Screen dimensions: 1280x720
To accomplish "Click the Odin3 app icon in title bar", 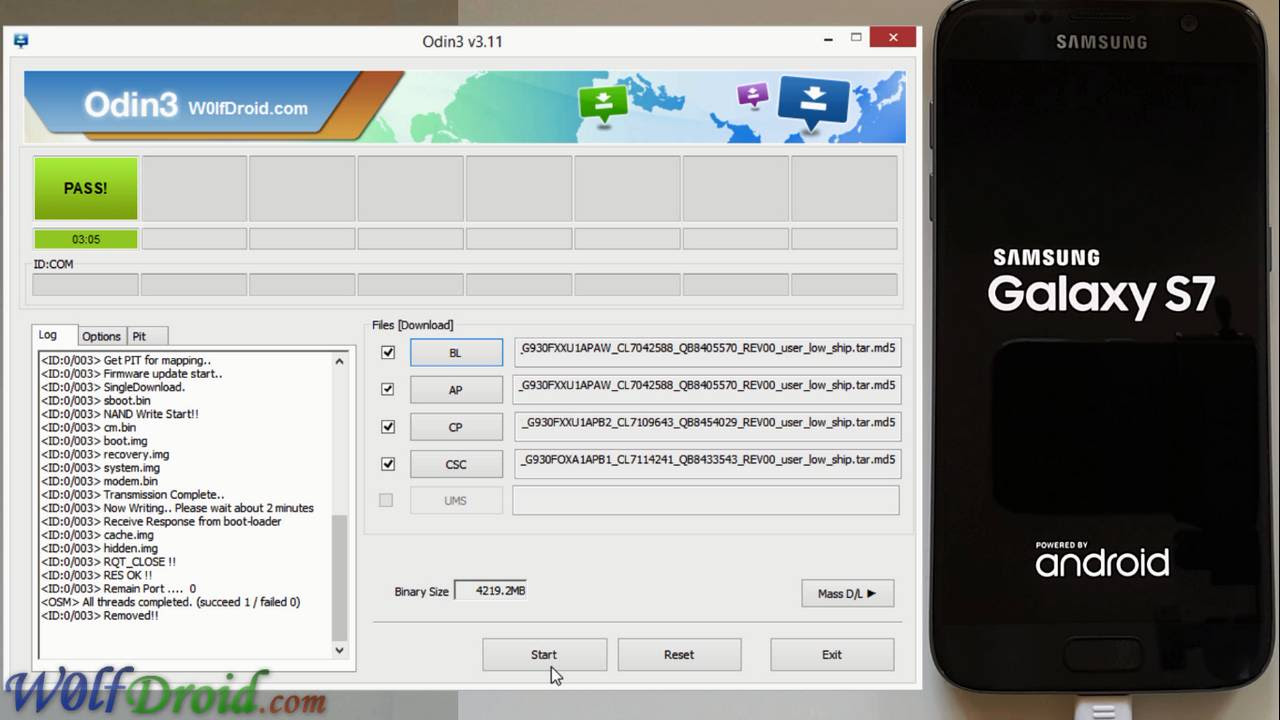I will click(20, 41).
